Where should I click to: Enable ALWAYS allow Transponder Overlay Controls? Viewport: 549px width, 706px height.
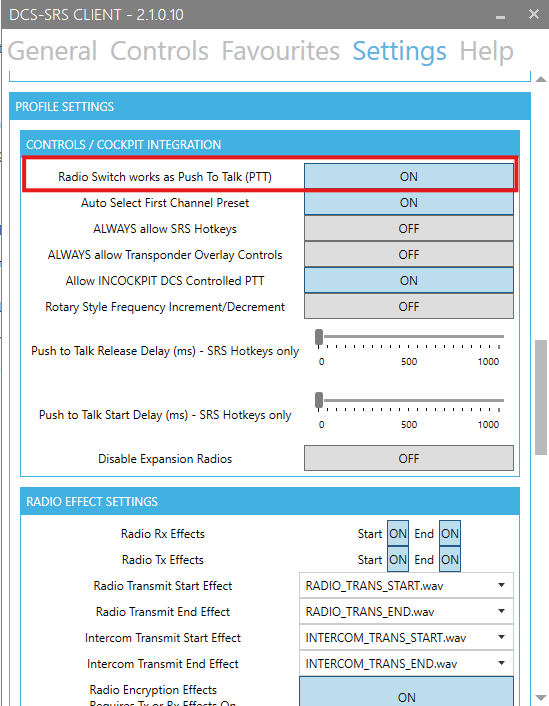click(408, 255)
